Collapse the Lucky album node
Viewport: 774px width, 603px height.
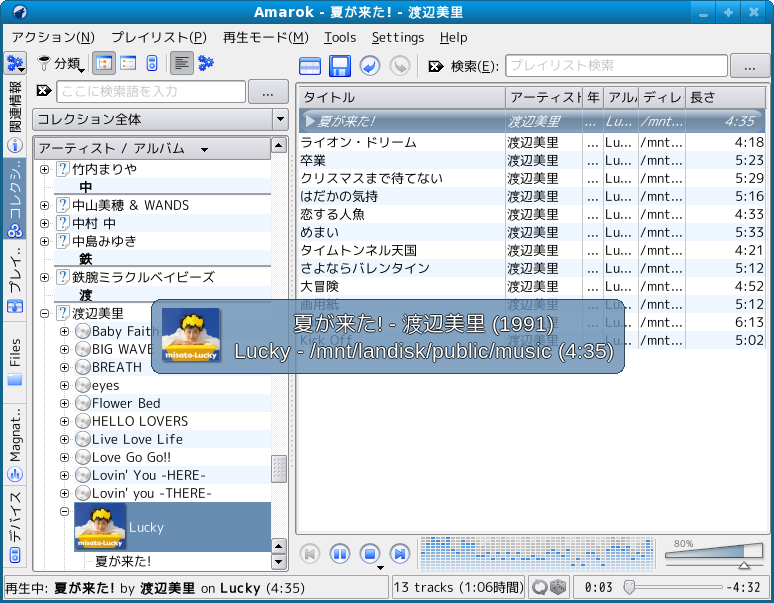(x=64, y=511)
